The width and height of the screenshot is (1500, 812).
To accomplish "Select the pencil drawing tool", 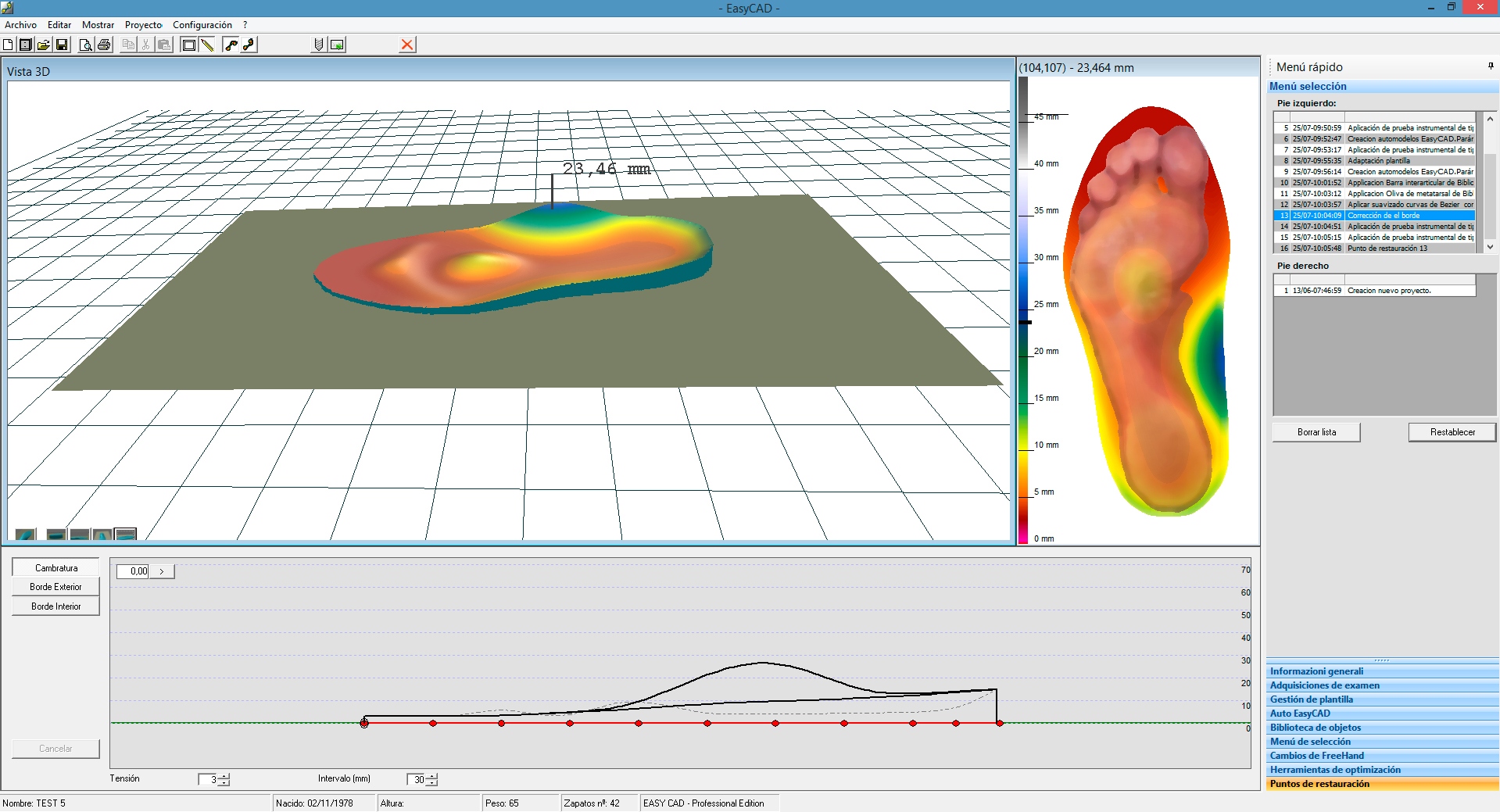I will pyautogui.click(x=207, y=45).
